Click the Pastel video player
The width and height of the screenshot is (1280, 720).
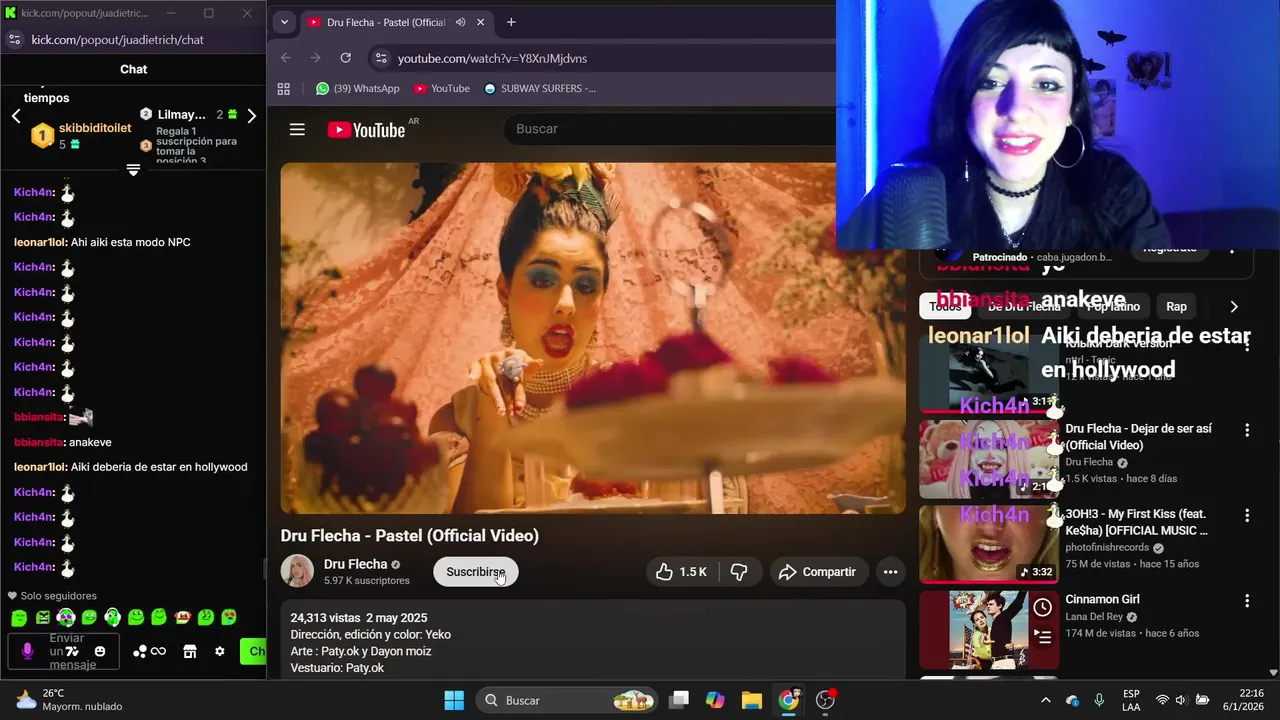pyautogui.click(x=593, y=338)
